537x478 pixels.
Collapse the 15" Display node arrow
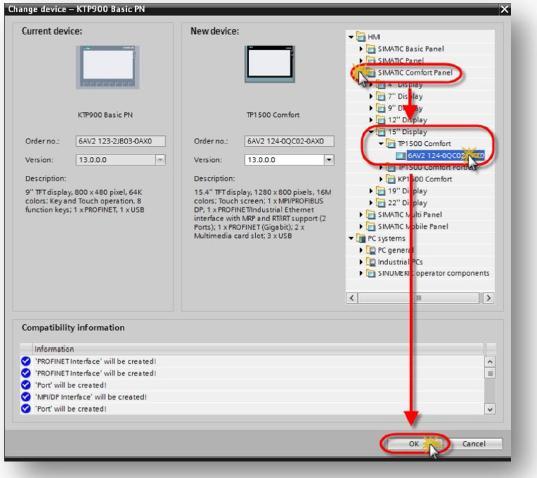pyautogui.click(x=371, y=131)
